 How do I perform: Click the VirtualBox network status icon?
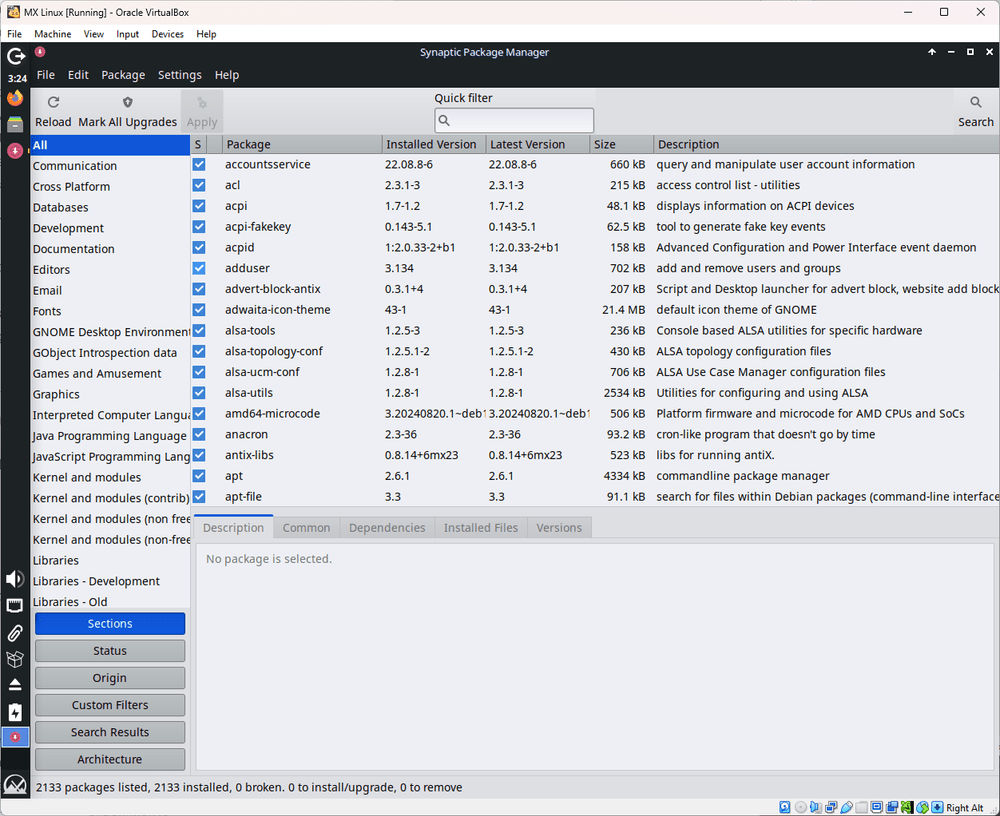click(x=831, y=807)
